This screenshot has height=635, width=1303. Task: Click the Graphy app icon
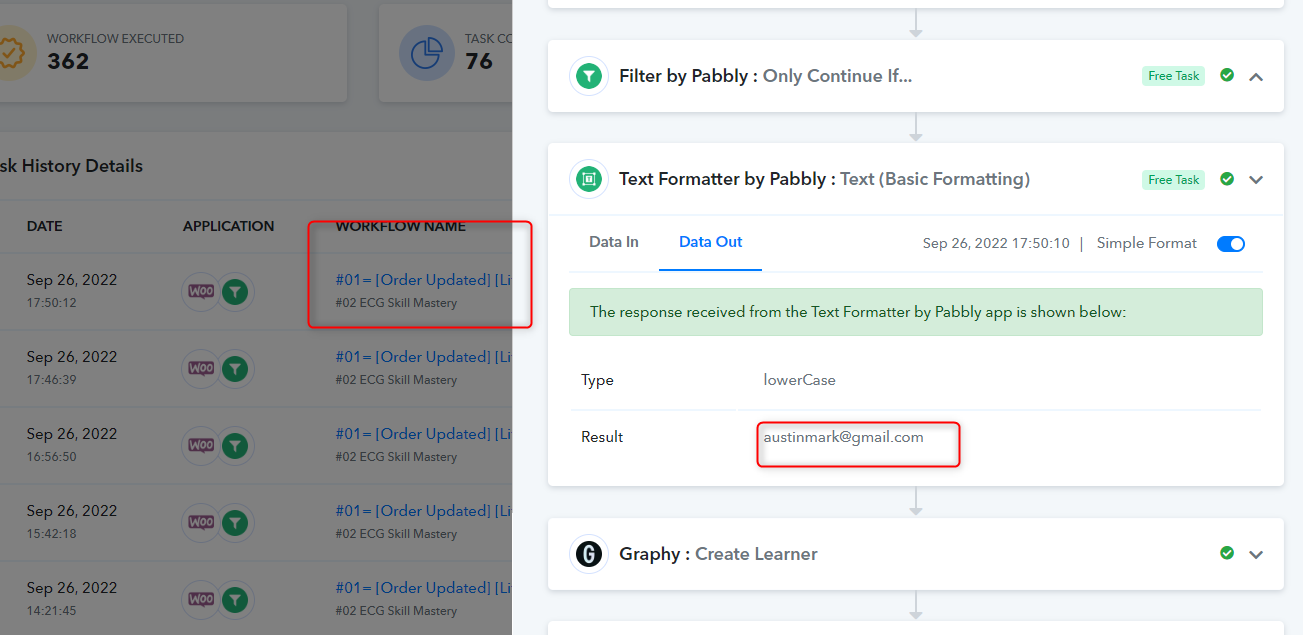click(x=589, y=554)
